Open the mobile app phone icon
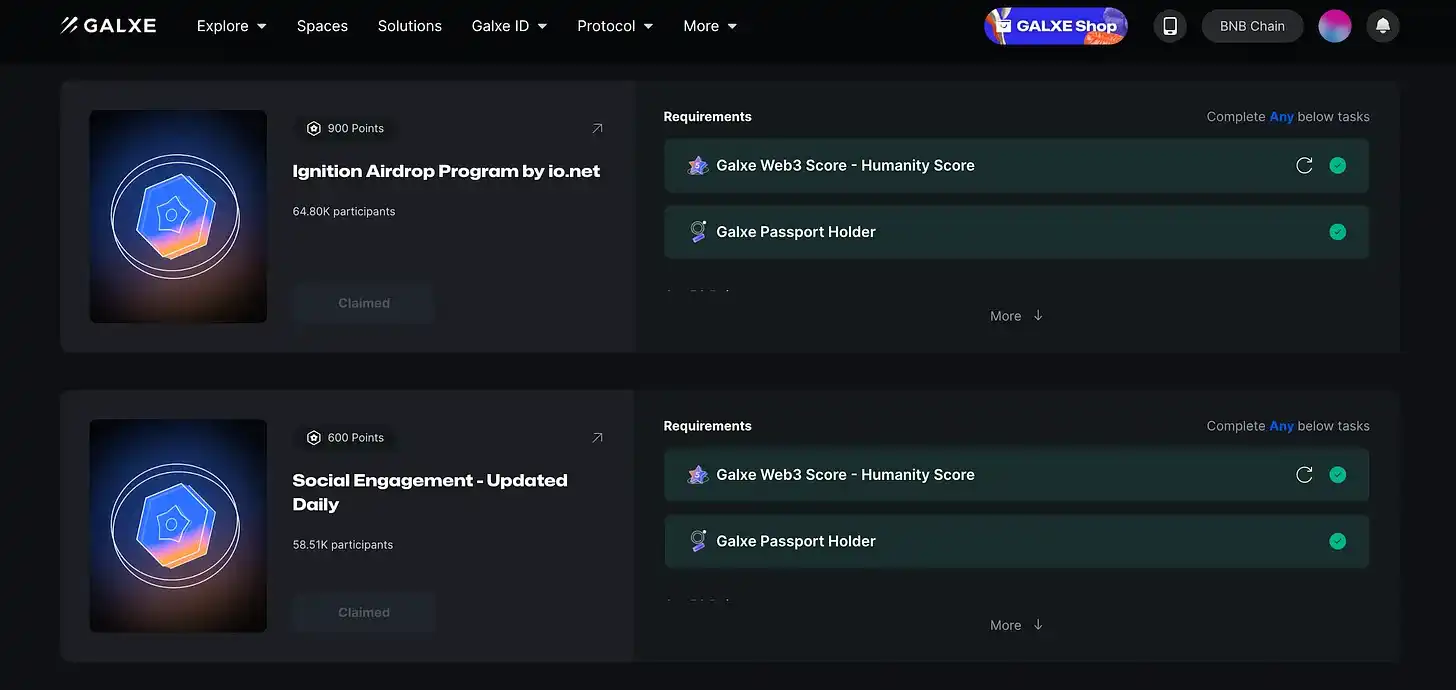 pos(1170,26)
